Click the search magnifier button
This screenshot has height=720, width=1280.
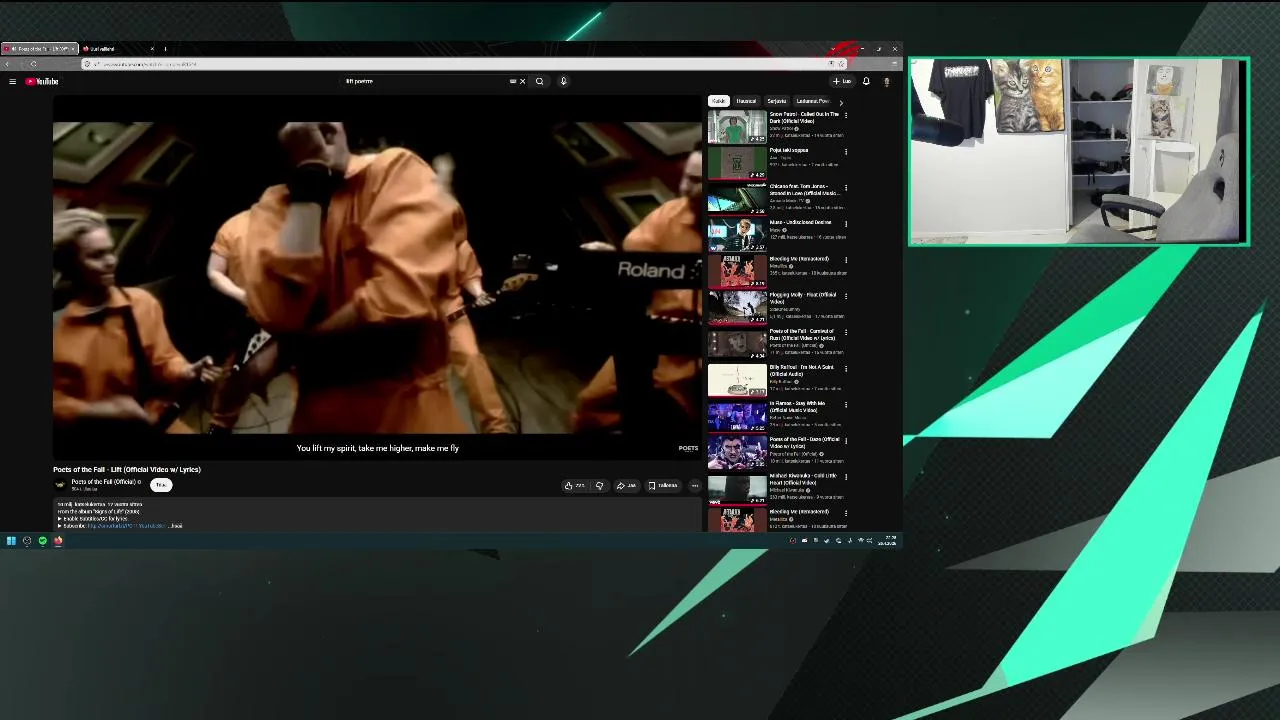(x=539, y=81)
